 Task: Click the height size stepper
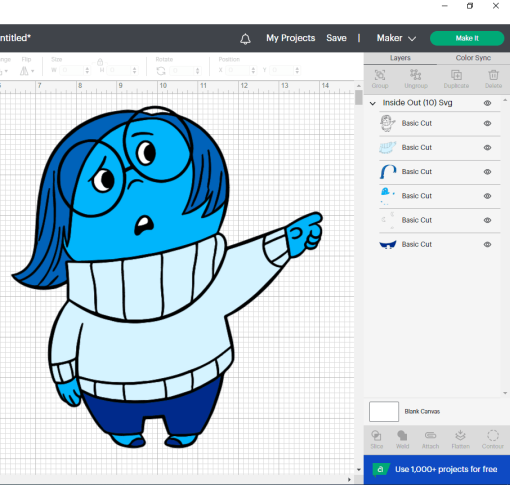[x=134, y=70]
